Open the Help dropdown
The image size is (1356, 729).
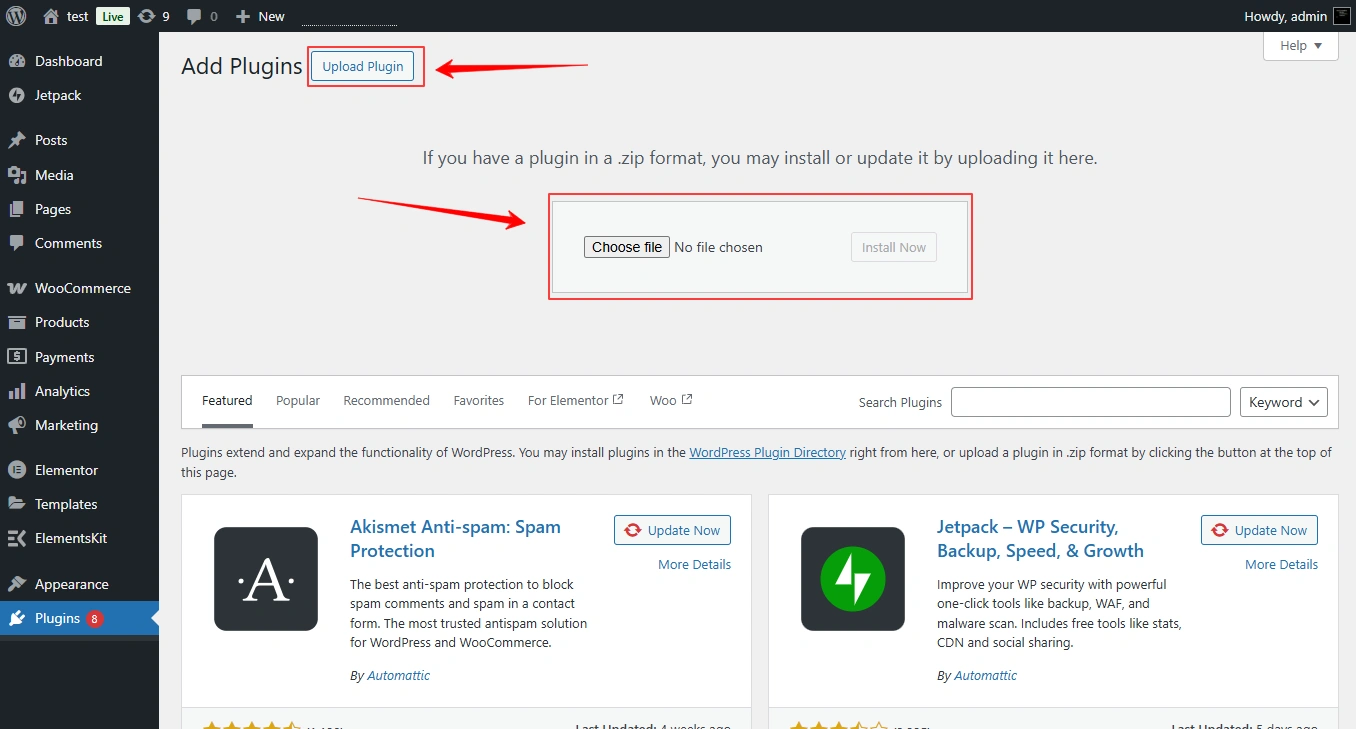tap(1299, 45)
